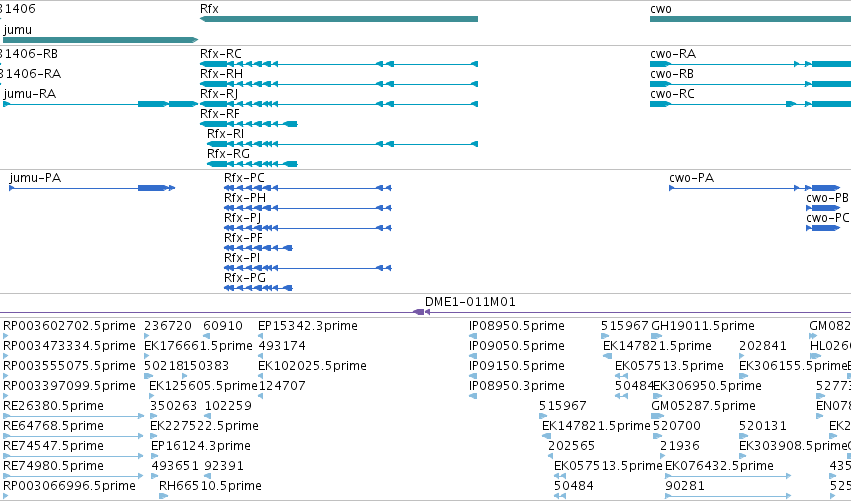The image size is (851, 501).
Task: Click the Rfx-PF protein label
Action: (243, 238)
